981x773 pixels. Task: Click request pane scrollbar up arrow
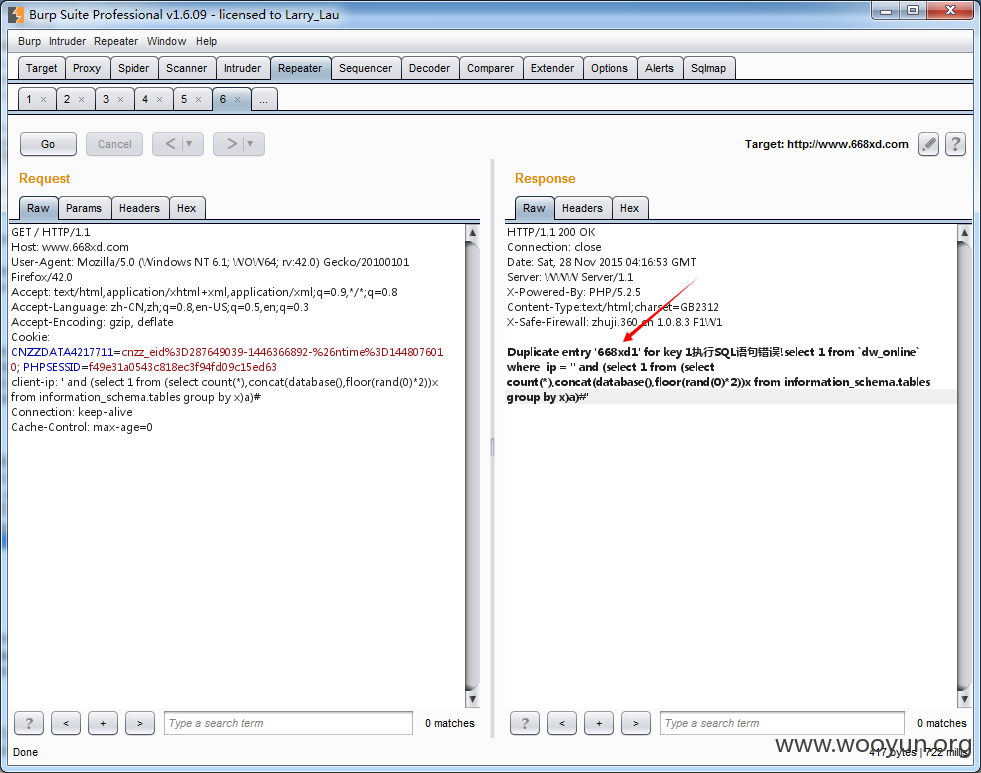tap(472, 233)
